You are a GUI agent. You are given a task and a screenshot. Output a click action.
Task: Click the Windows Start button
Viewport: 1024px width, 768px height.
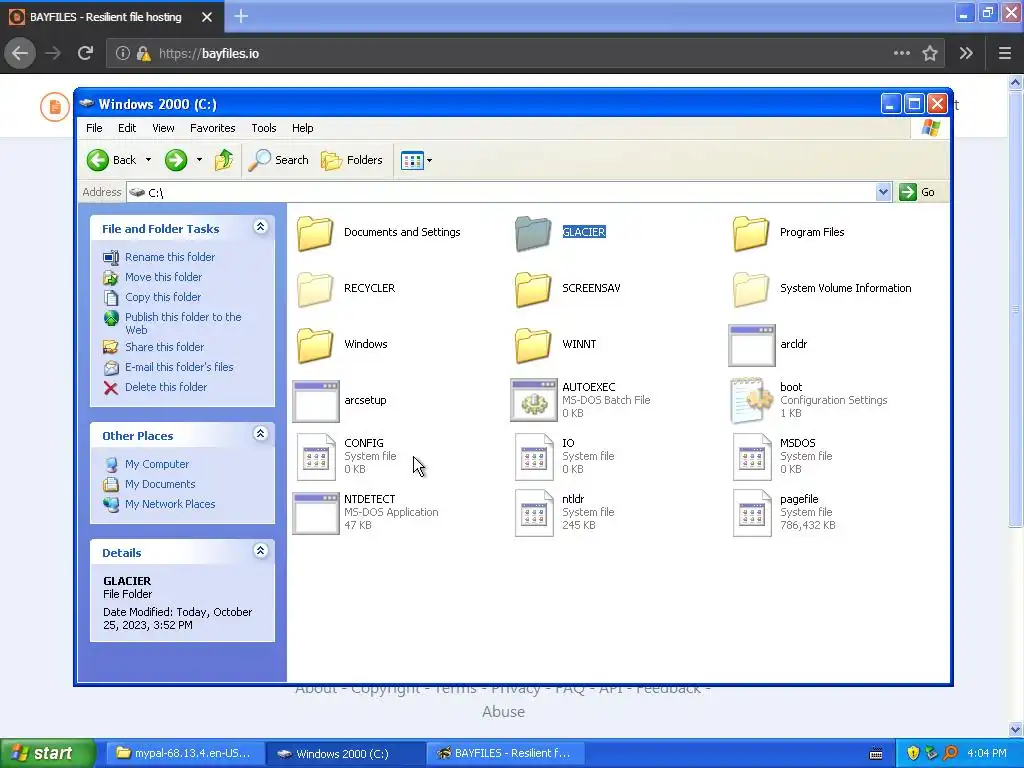click(x=47, y=754)
